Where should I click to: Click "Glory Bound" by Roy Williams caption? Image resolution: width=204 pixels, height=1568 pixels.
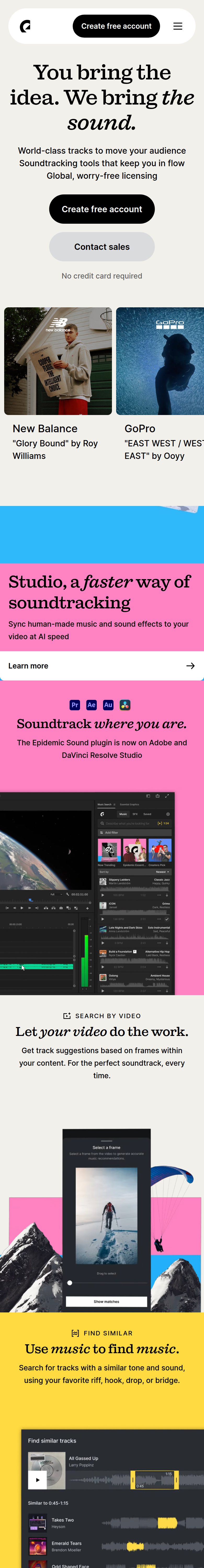pyautogui.click(x=55, y=449)
